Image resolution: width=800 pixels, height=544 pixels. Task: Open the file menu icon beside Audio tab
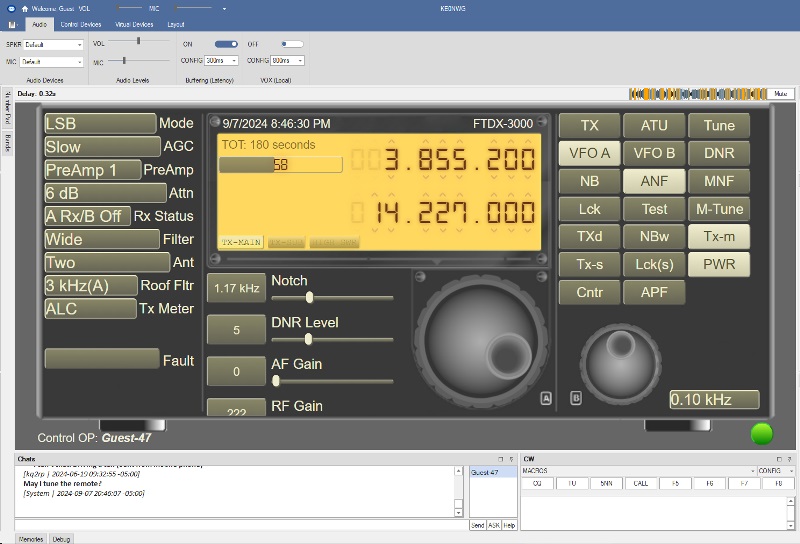pyautogui.click(x=13, y=24)
